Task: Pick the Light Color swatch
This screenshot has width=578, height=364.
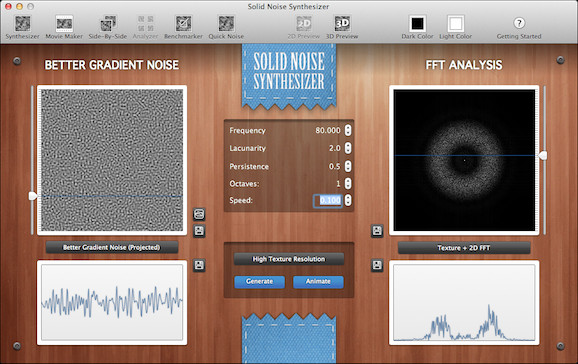Action: tap(456, 24)
